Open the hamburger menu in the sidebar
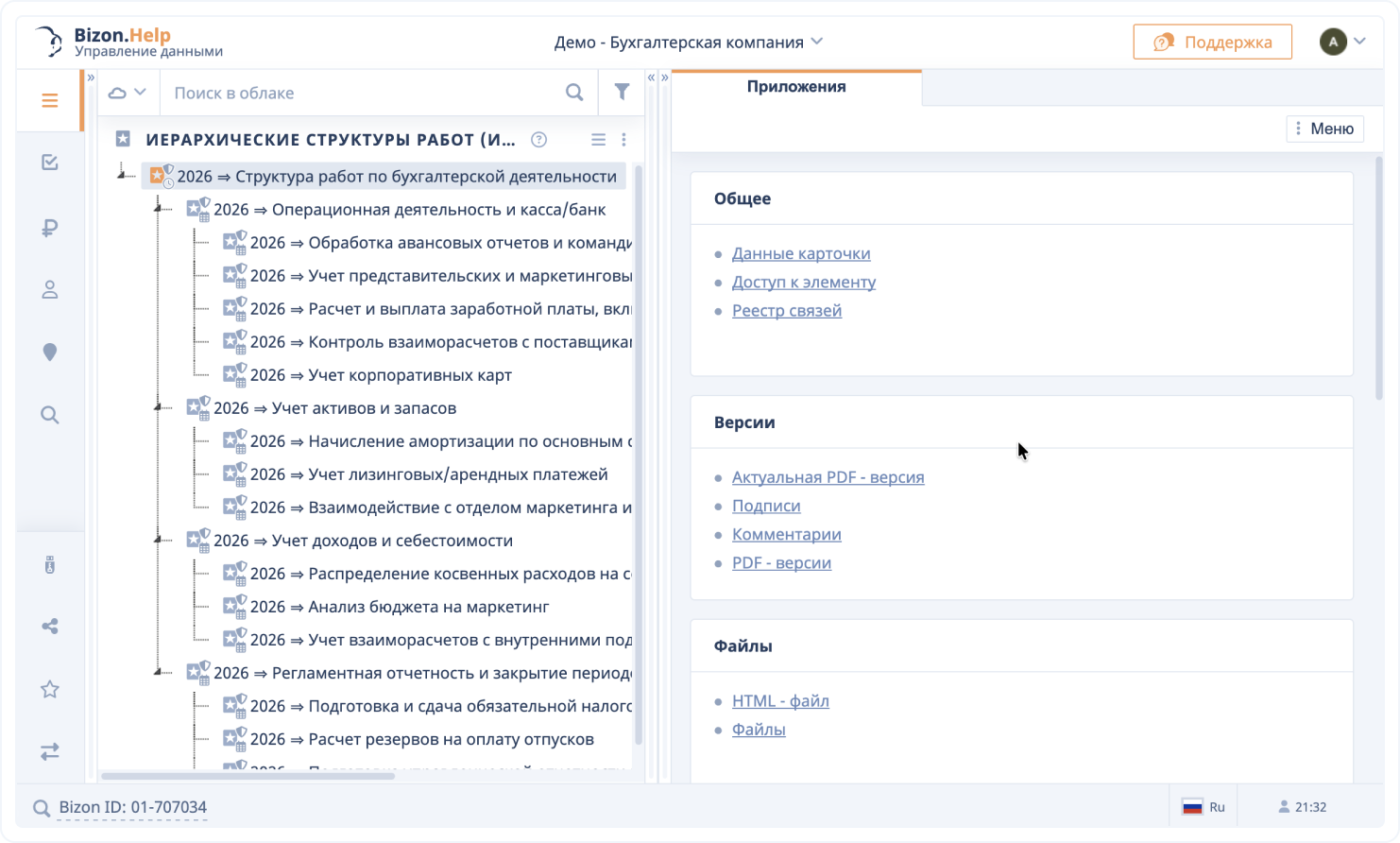The width and height of the screenshot is (1400, 843). point(49,99)
